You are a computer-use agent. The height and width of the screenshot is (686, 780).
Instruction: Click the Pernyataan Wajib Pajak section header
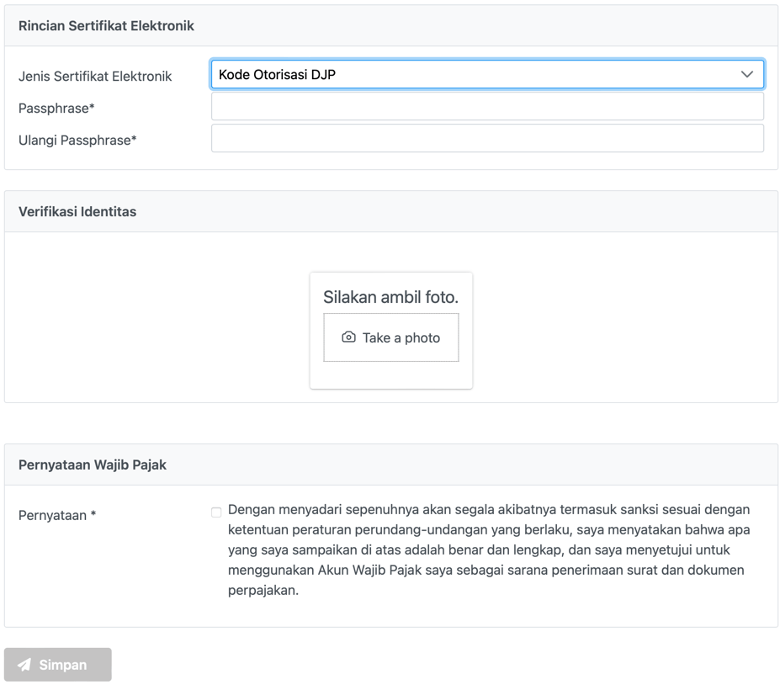click(x=92, y=465)
